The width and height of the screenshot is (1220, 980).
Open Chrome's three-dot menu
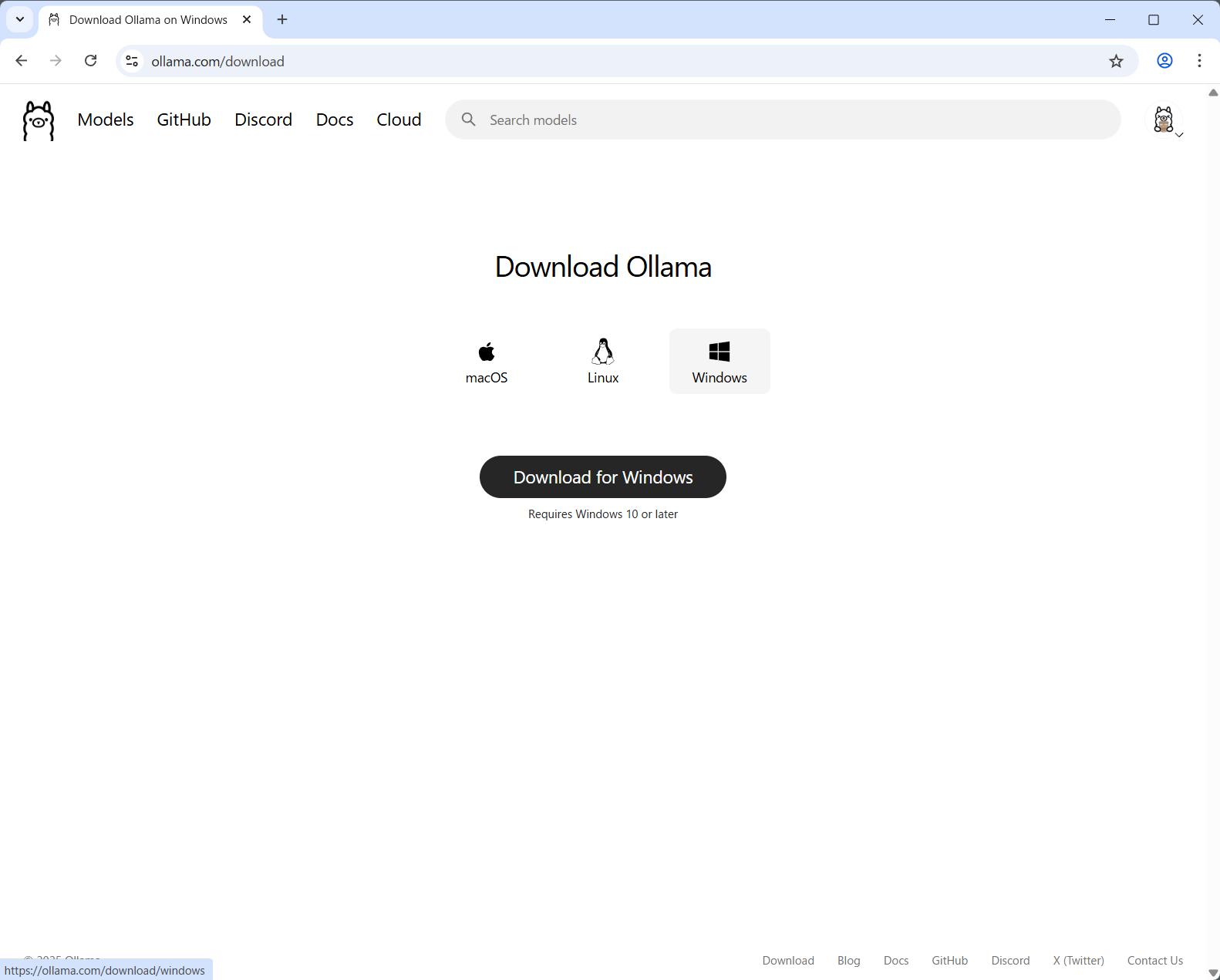[x=1199, y=61]
